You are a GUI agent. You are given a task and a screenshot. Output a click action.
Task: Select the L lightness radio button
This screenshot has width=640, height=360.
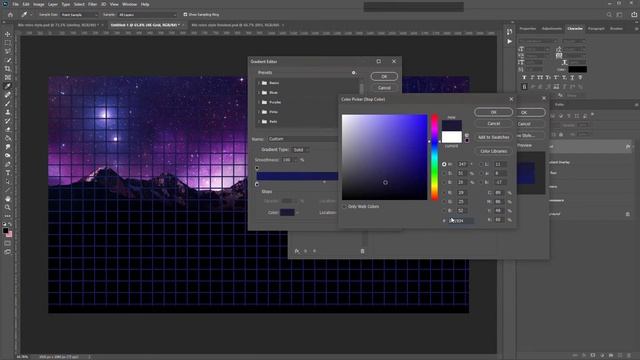(481, 164)
